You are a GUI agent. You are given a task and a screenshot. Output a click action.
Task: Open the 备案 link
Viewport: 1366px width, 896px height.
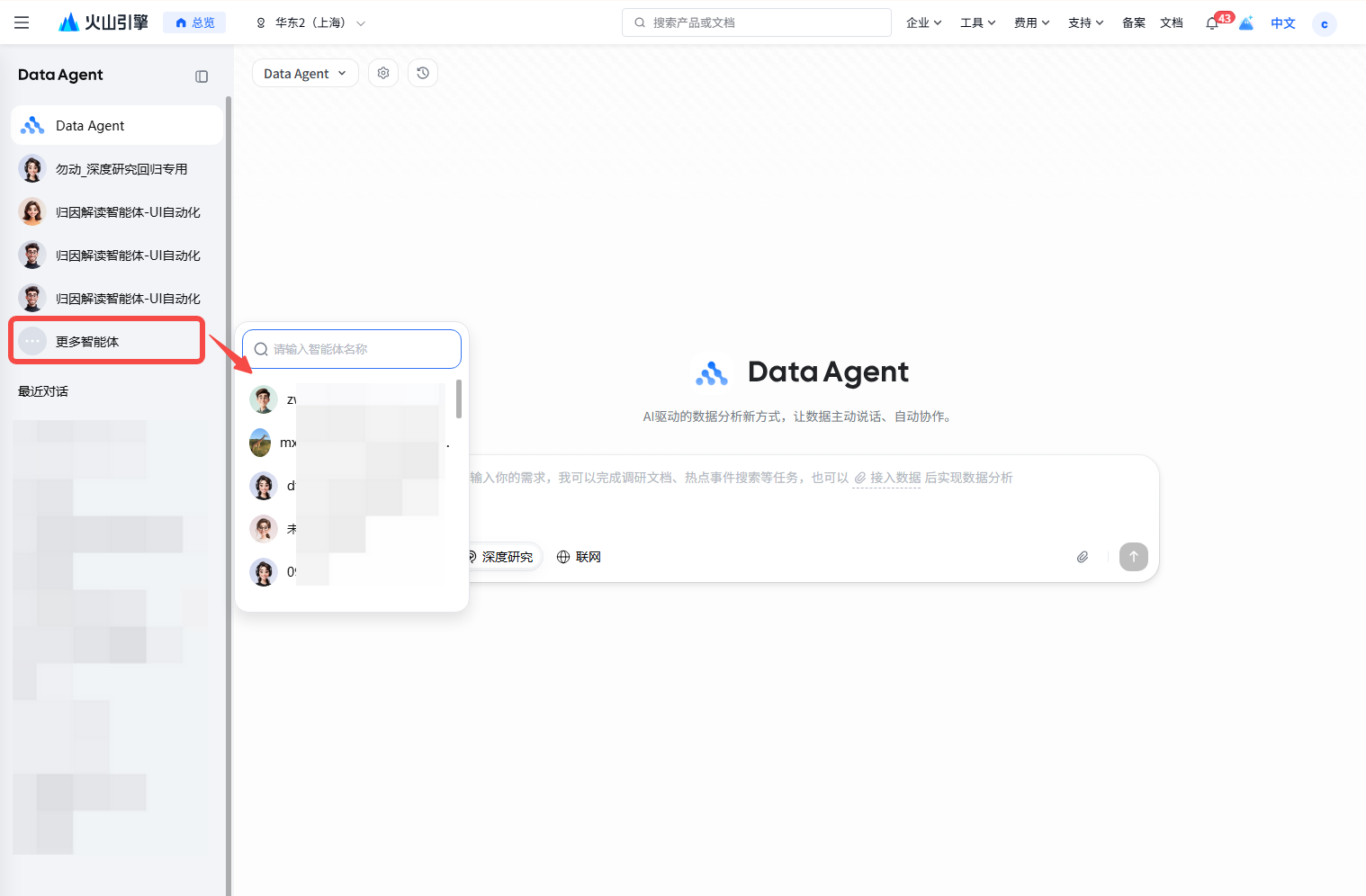click(x=1134, y=22)
